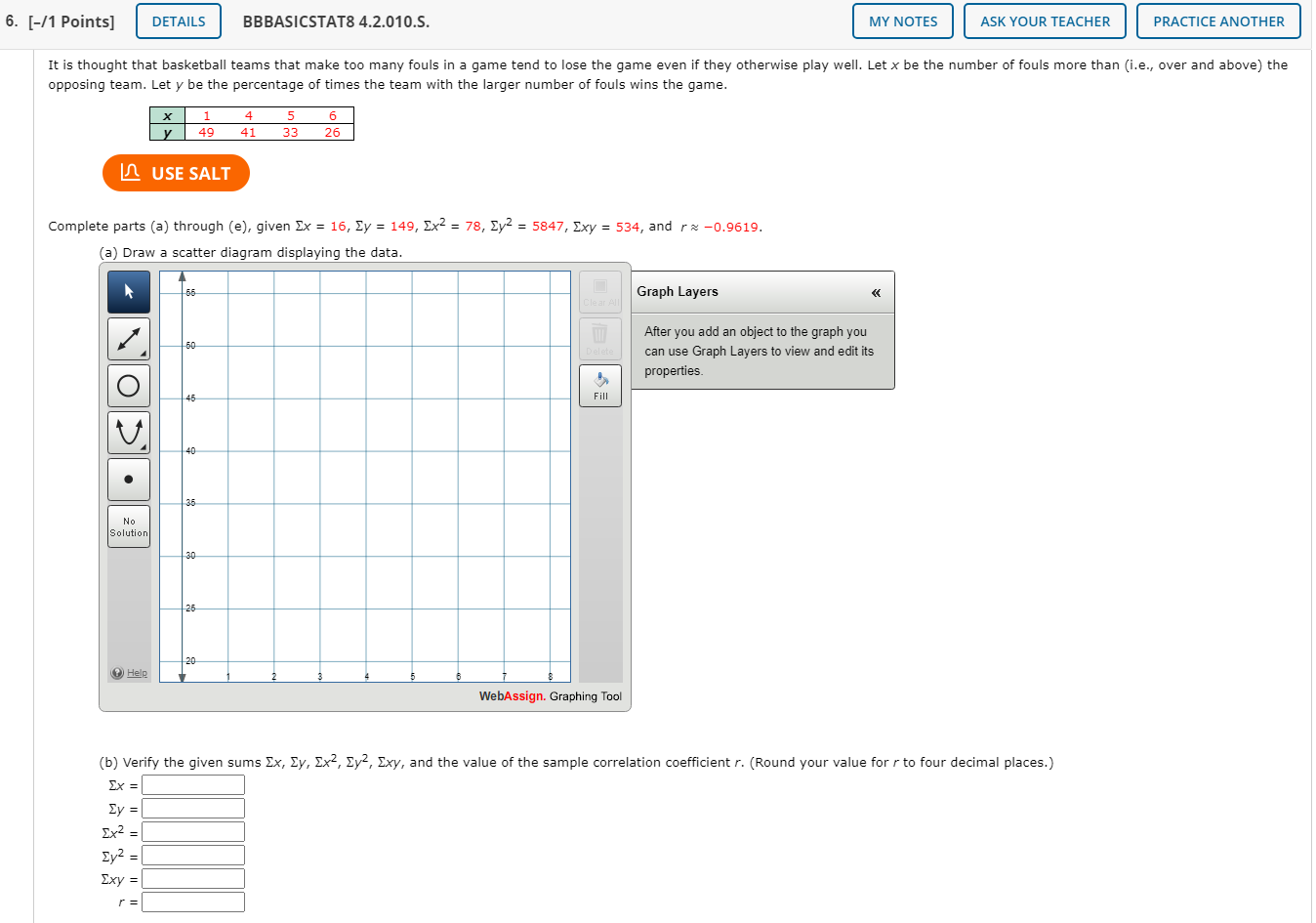This screenshot has width=1316, height=923.
Task: Collapse the Graph Layers panel
Action: pyautogui.click(x=876, y=292)
